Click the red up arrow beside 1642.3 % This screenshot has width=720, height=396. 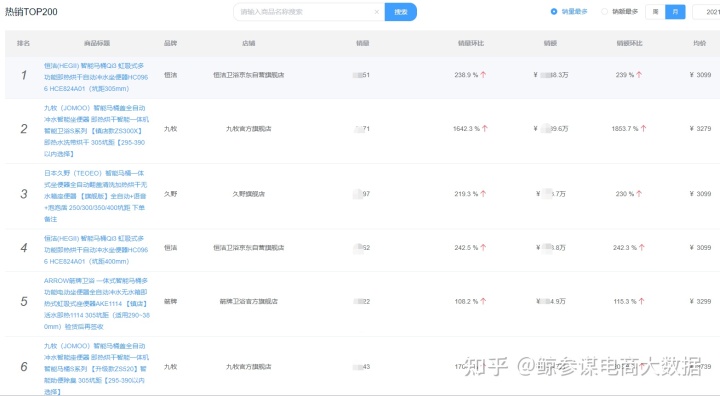coord(485,129)
